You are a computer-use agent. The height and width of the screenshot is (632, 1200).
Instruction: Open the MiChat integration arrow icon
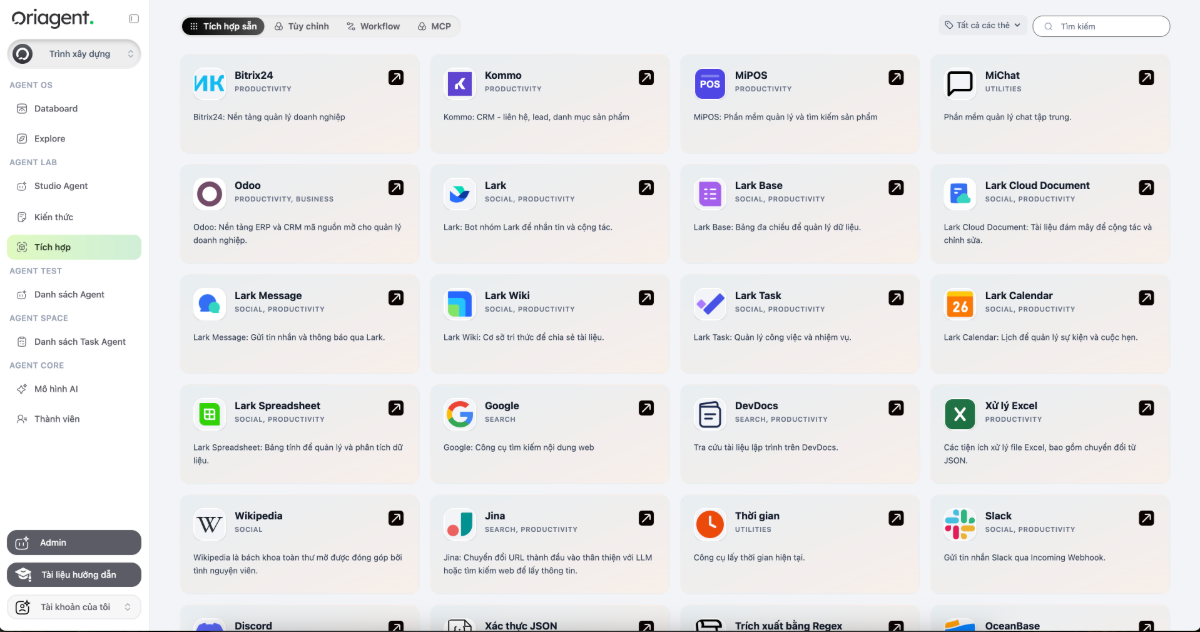[1146, 77]
